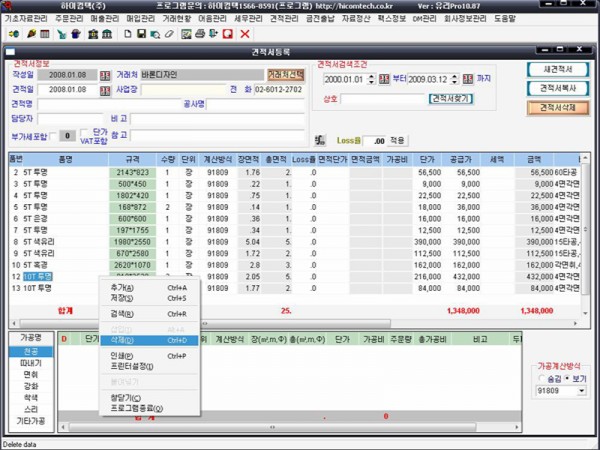
Task: Click the 견적서복사 button
Action: 558,88
